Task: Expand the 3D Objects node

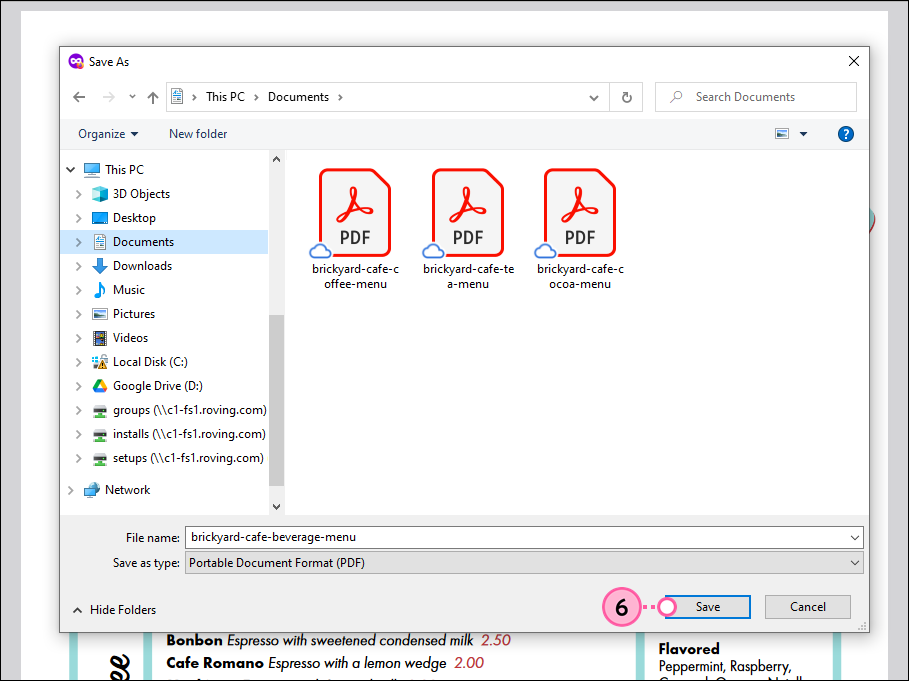Action: point(79,194)
